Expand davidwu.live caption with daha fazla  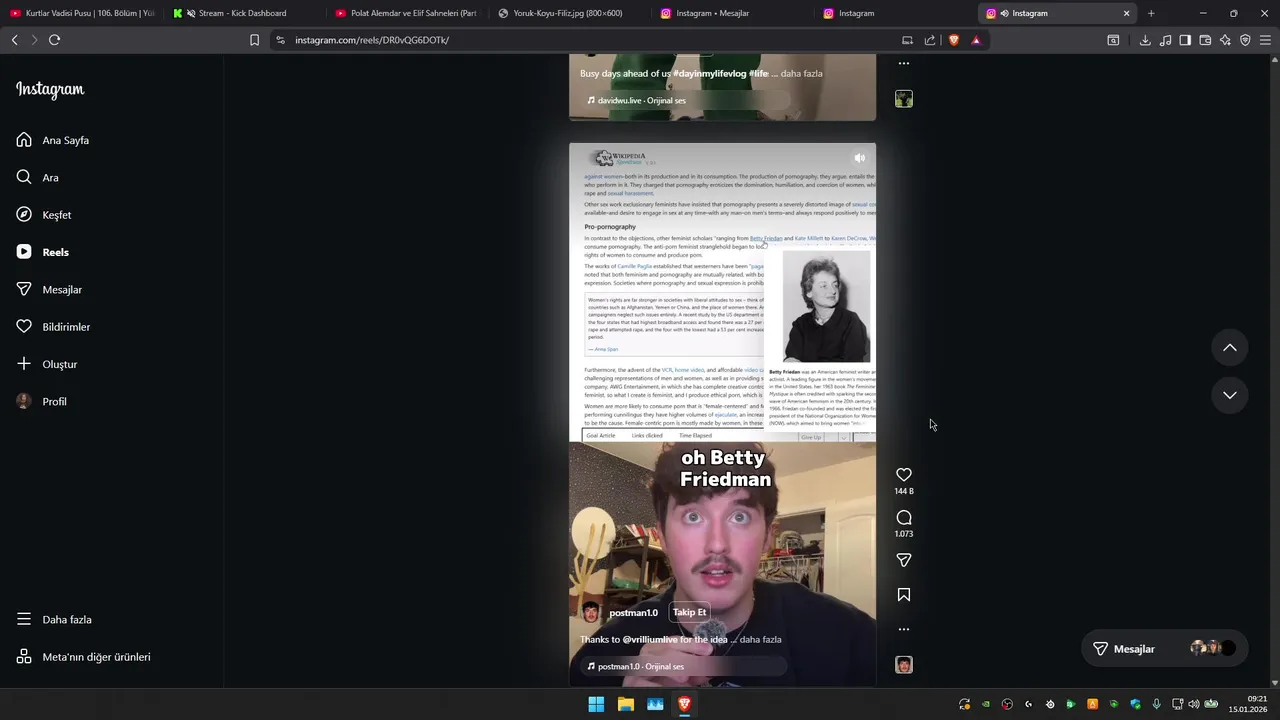coord(801,74)
